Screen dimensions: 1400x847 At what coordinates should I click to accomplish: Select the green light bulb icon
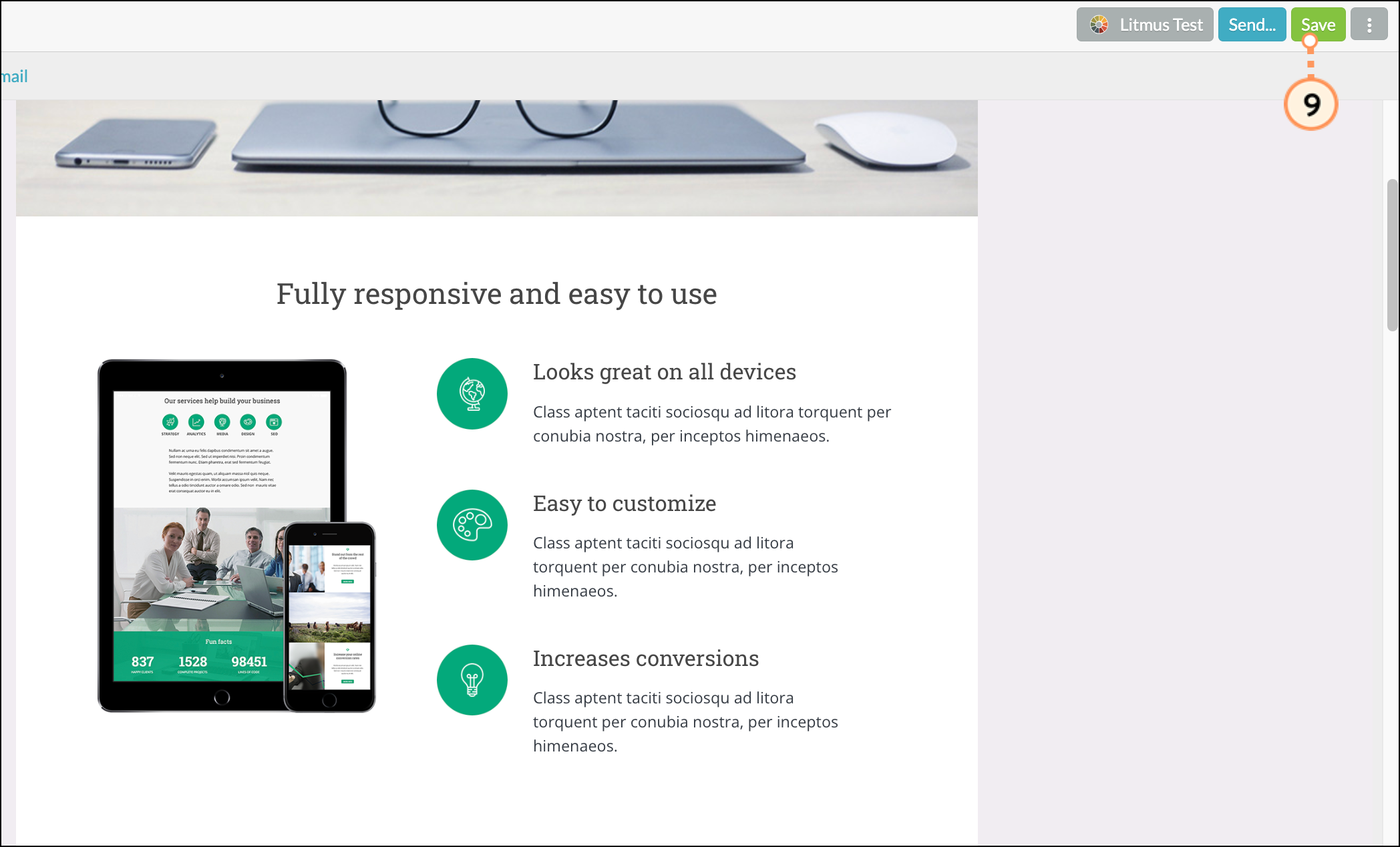(x=472, y=680)
